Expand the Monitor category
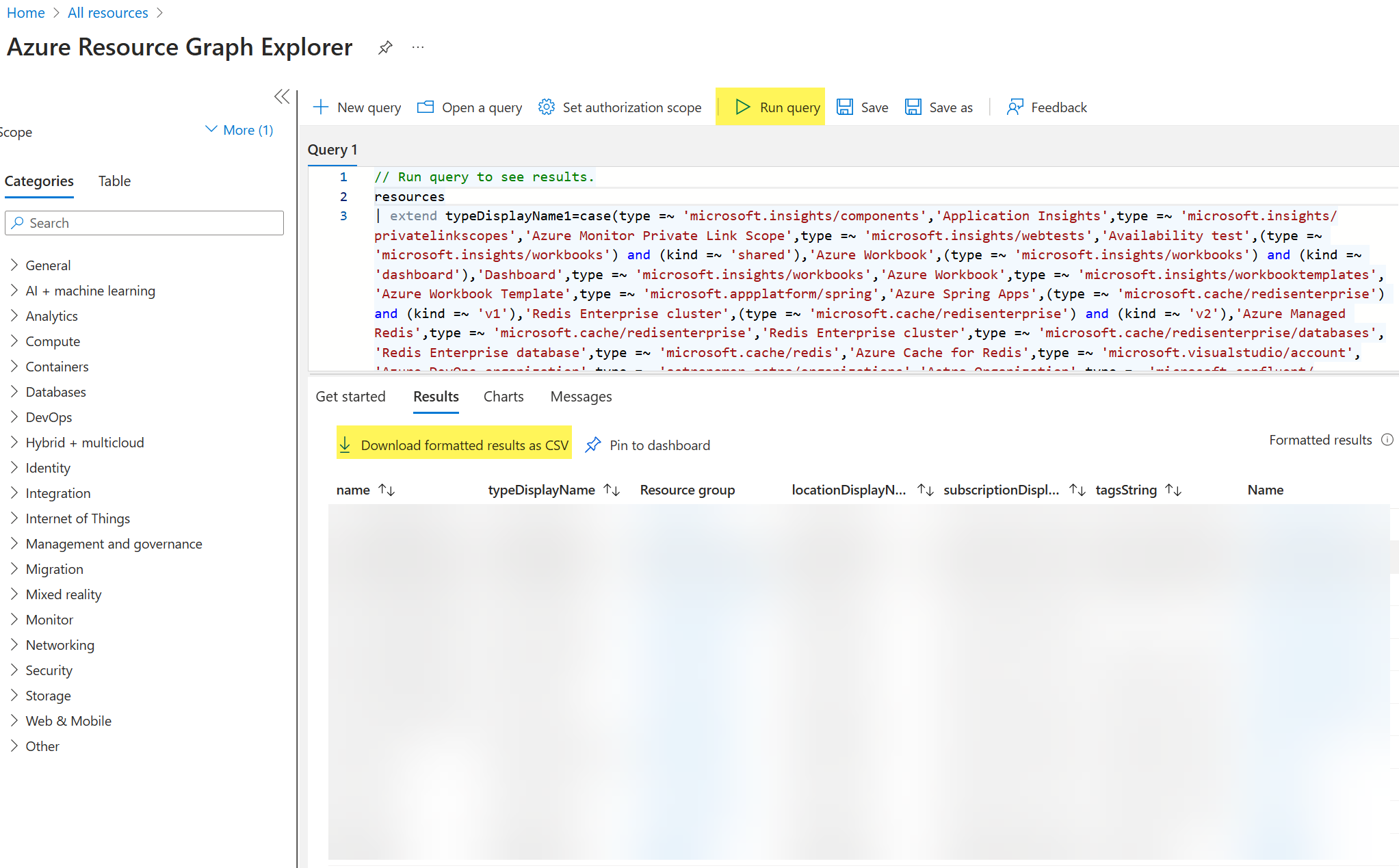This screenshot has width=1399, height=868. point(14,619)
